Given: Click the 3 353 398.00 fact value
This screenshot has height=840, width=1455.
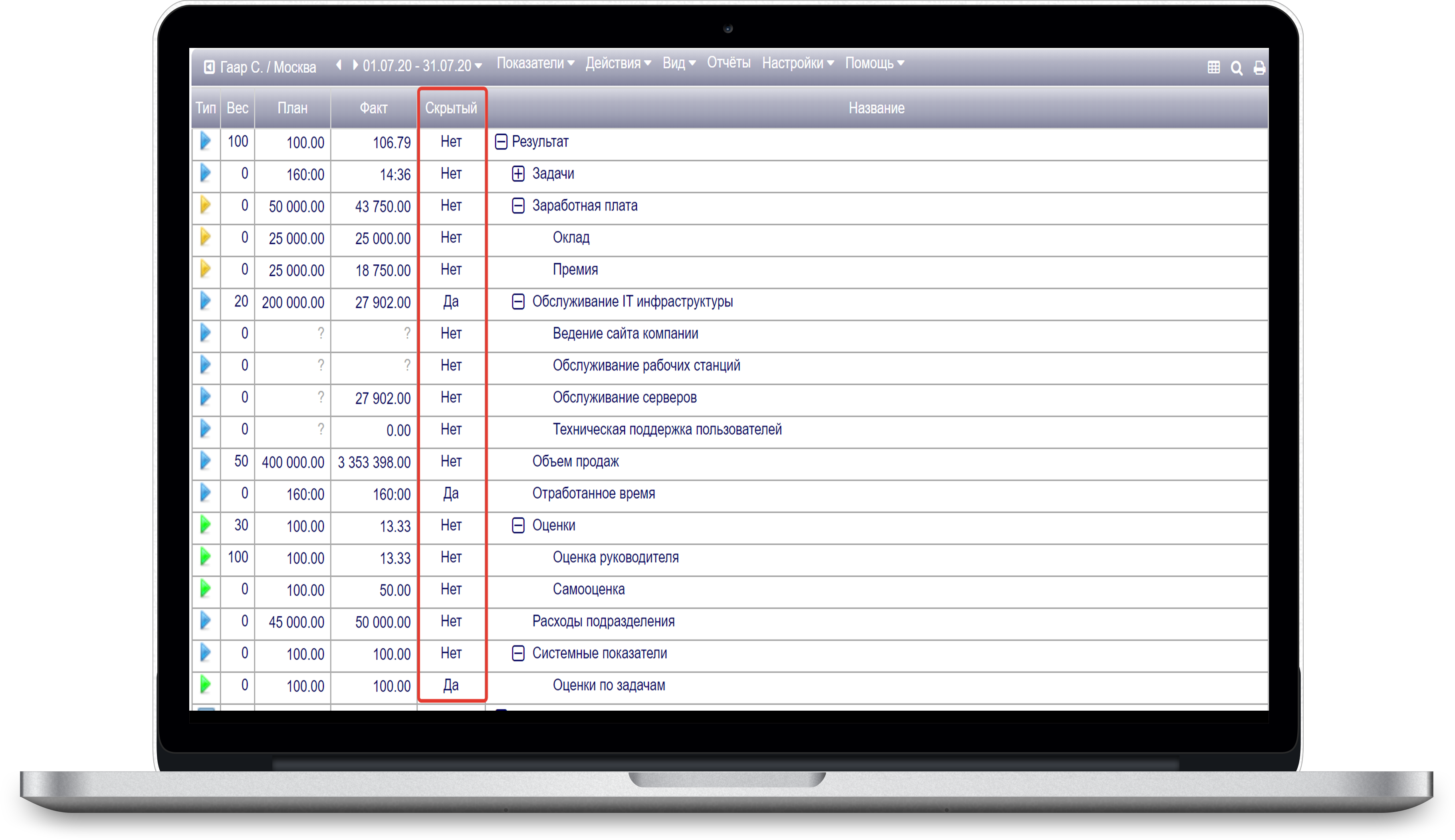Looking at the screenshot, I should point(374,462).
